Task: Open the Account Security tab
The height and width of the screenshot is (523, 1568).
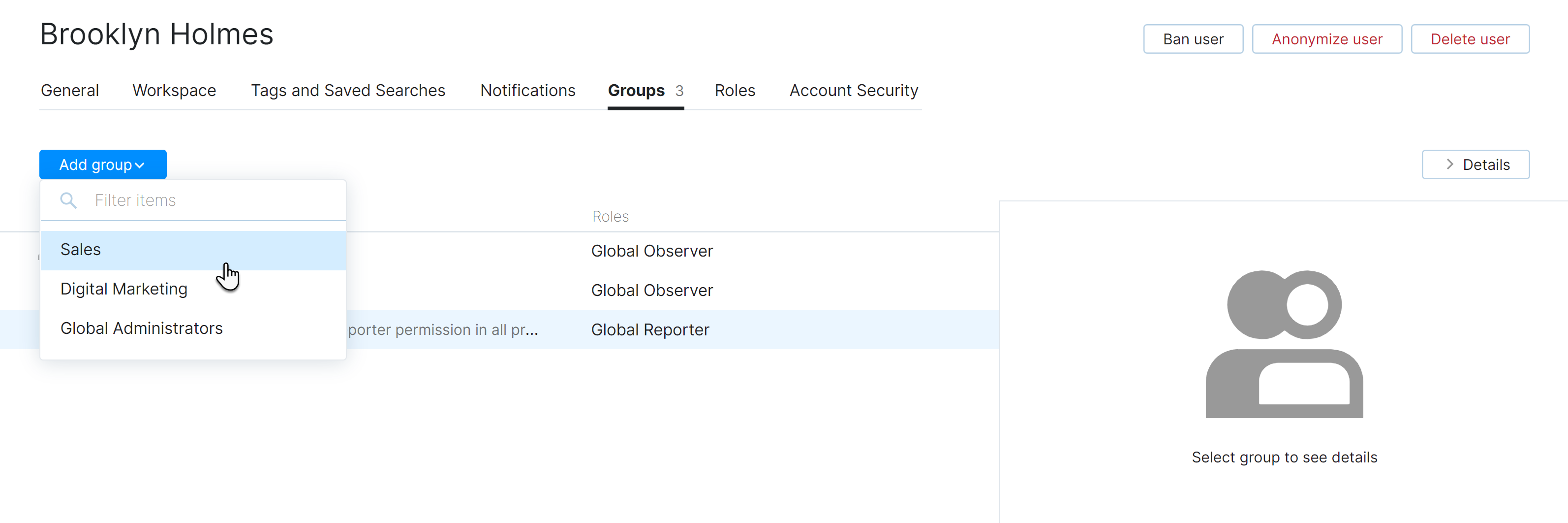Action: click(x=854, y=90)
